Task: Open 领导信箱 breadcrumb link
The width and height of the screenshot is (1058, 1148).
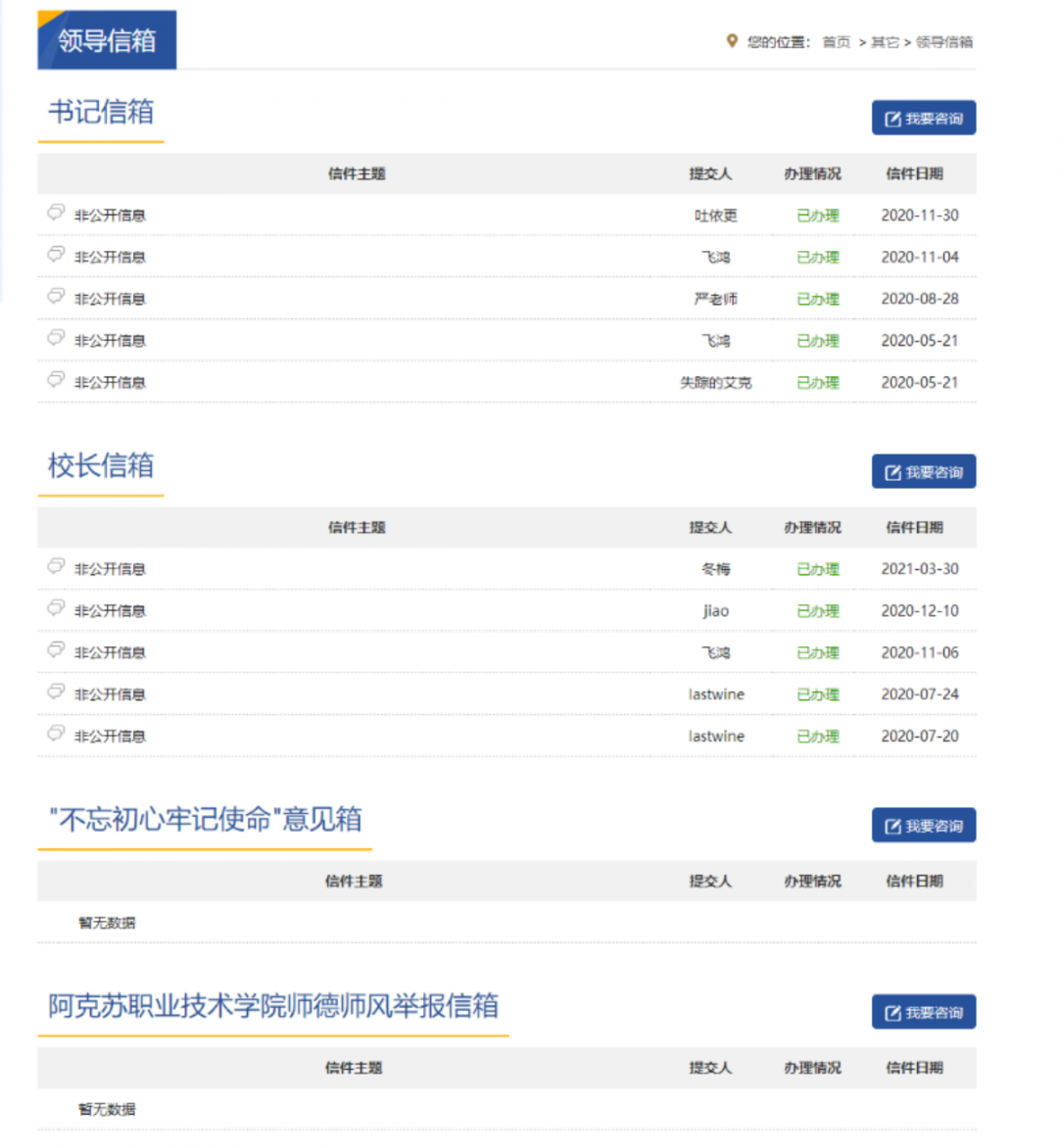Action: 944,42
